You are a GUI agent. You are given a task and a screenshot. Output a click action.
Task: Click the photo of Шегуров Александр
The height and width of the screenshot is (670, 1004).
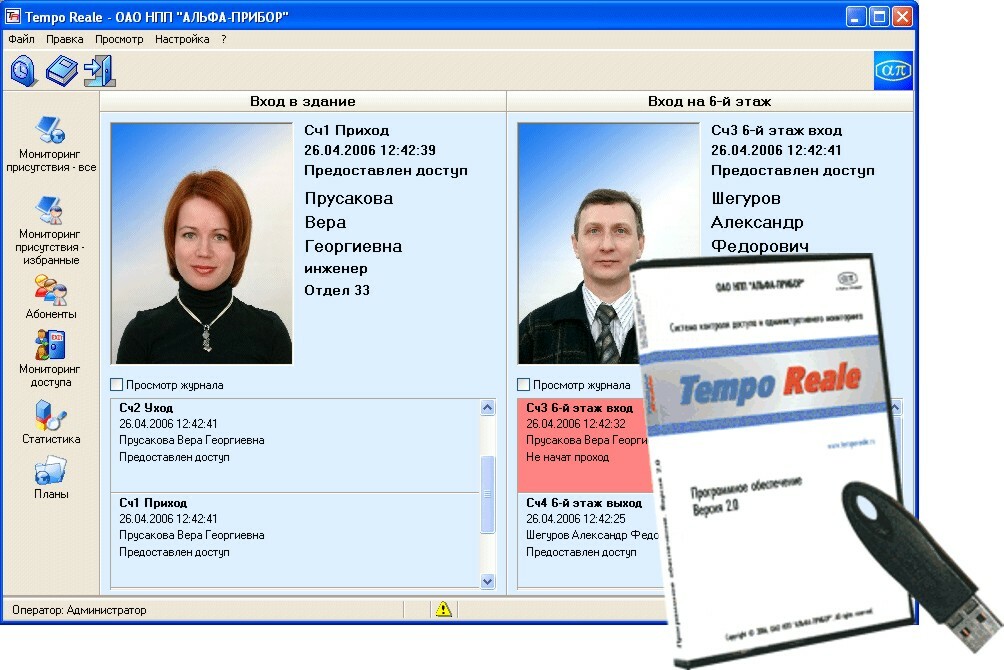click(x=607, y=243)
